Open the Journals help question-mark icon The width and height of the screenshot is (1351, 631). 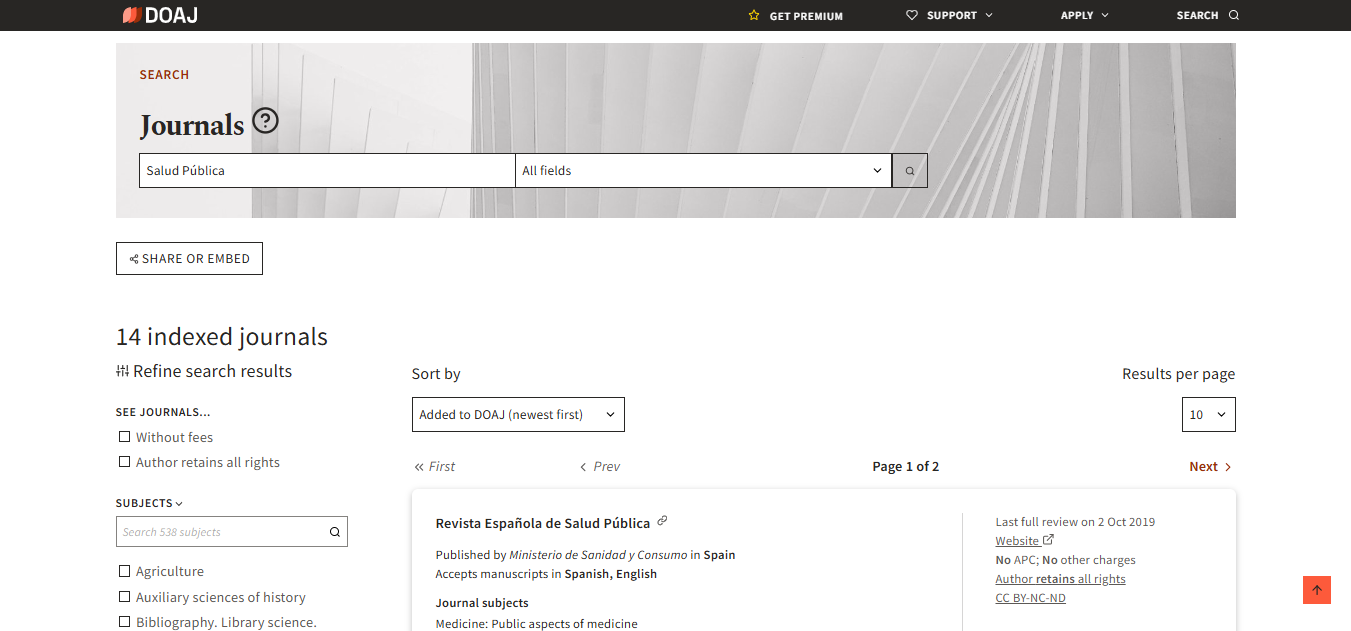[265, 121]
